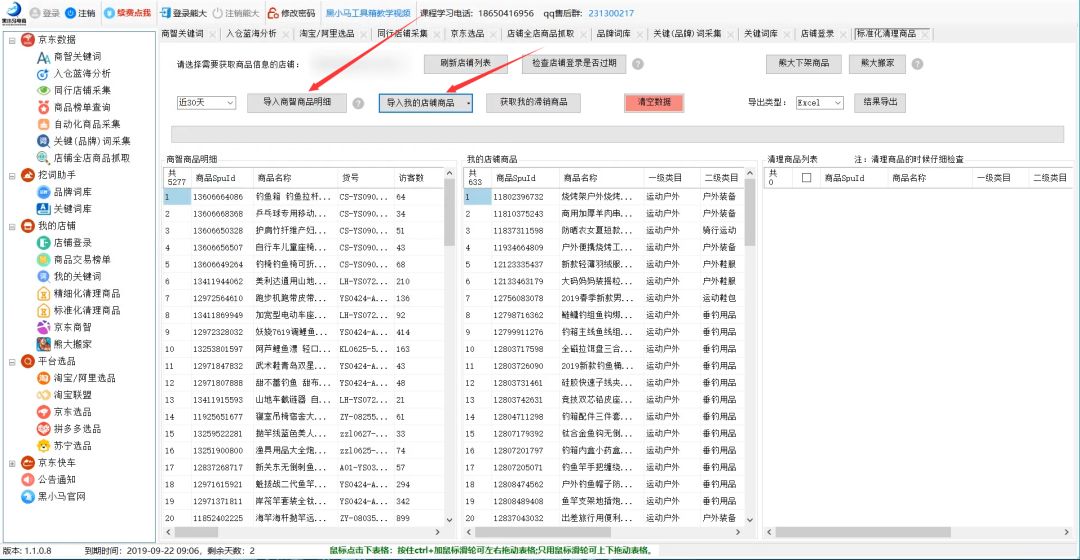The width and height of the screenshot is (1080, 560).
Task: Click the 结果导出 button
Action: pos(879,102)
